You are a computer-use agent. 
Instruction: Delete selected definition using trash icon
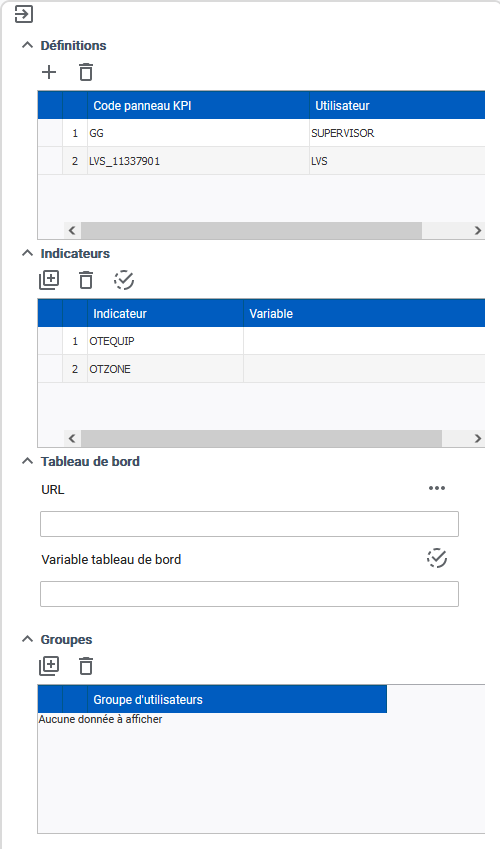[86, 72]
